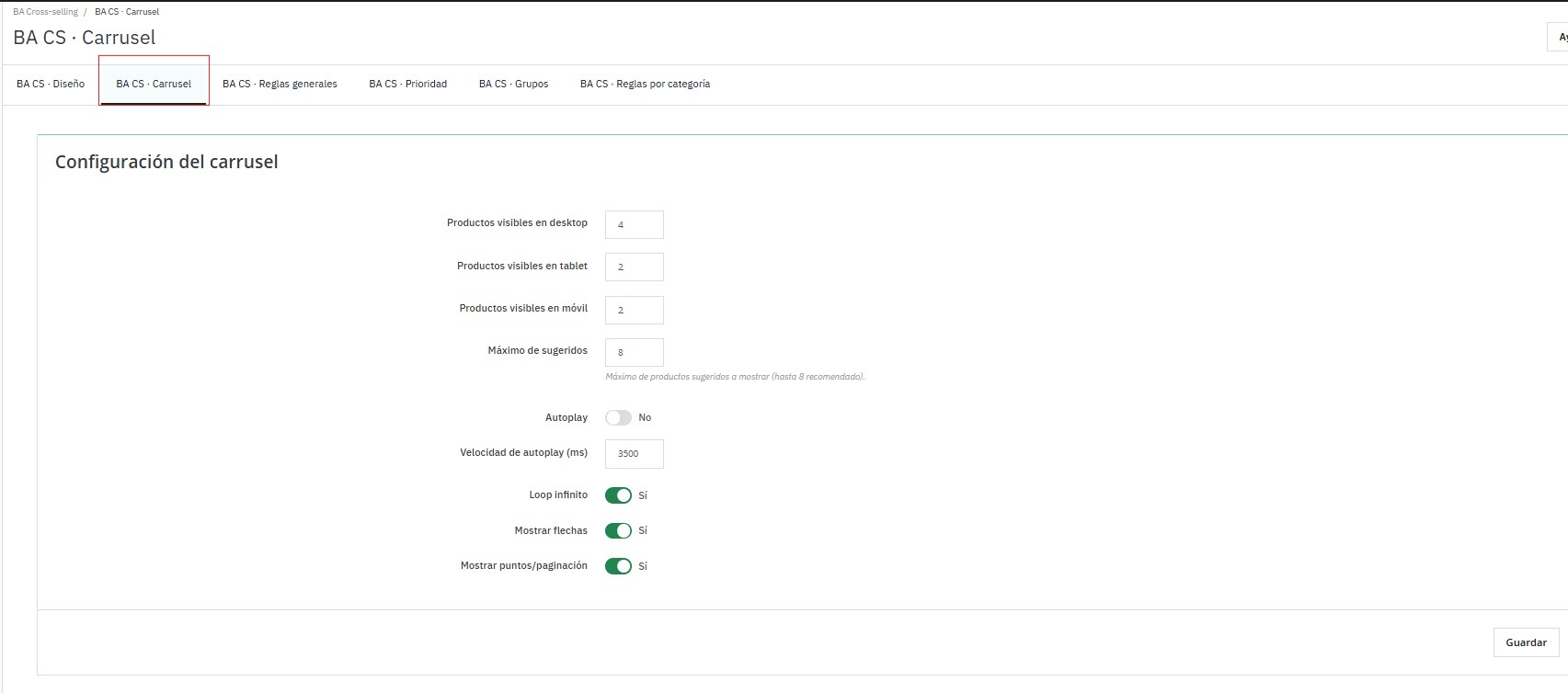
Task: Go to the BA CS · Prioridad tab
Action: [x=407, y=84]
